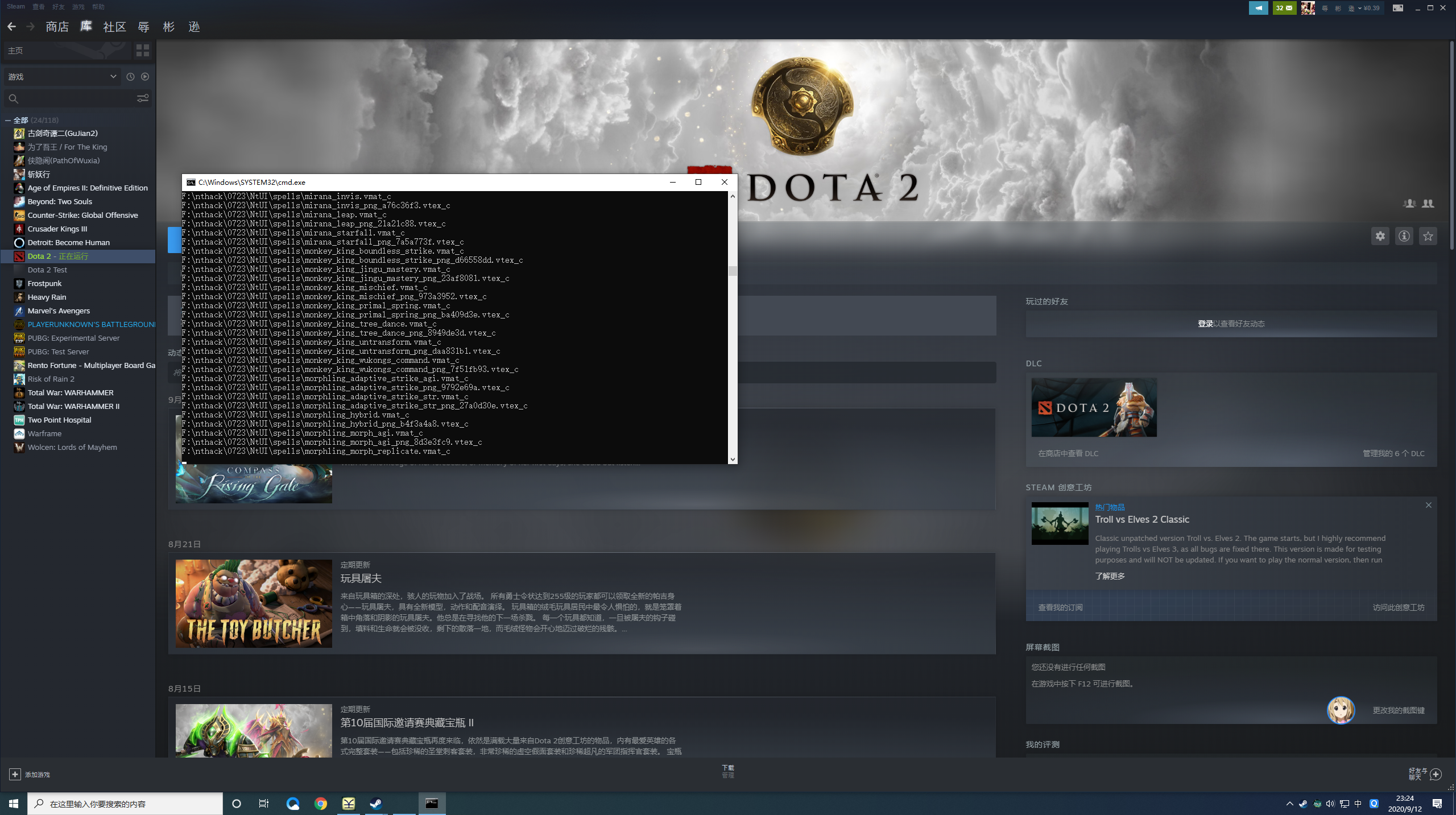The height and width of the screenshot is (815, 1456).
Task: Show Dota 2 game info icon
Action: pos(1404,236)
